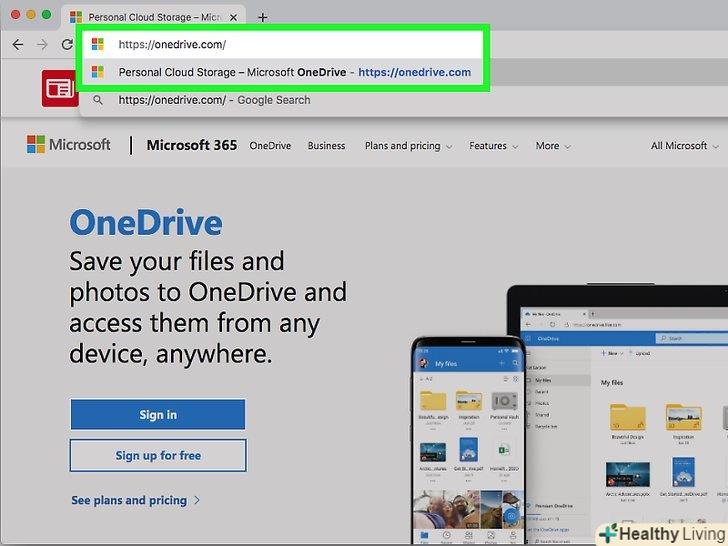The width and height of the screenshot is (728, 546).
Task: Expand the Features dropdown menu
Action: point(494,146)
